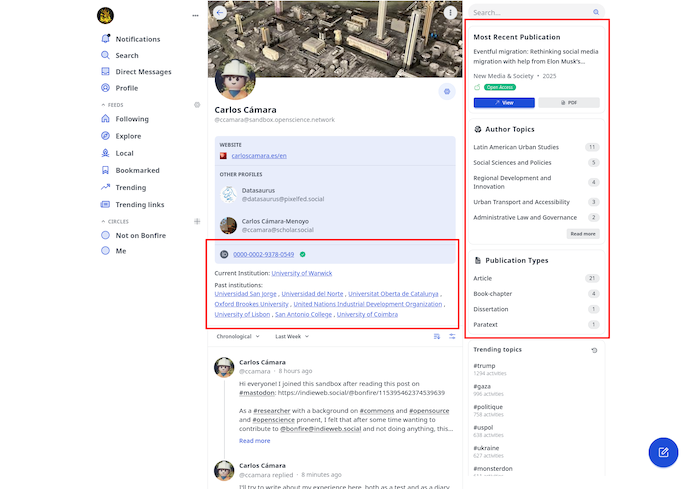The width and height of the screenshot is (700, 489).
Task: Click View button for recent publication
Action: pyautogui.click(x=504, y=102)
